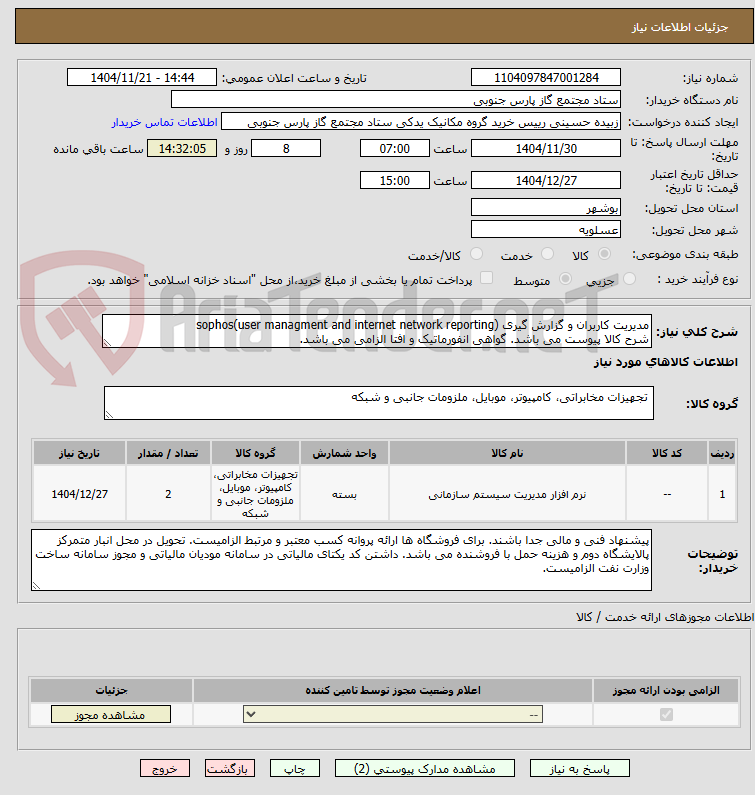This screenshot has height=795, width=755.
Task: Click the province field بوشهر
Action: point(546,207)
